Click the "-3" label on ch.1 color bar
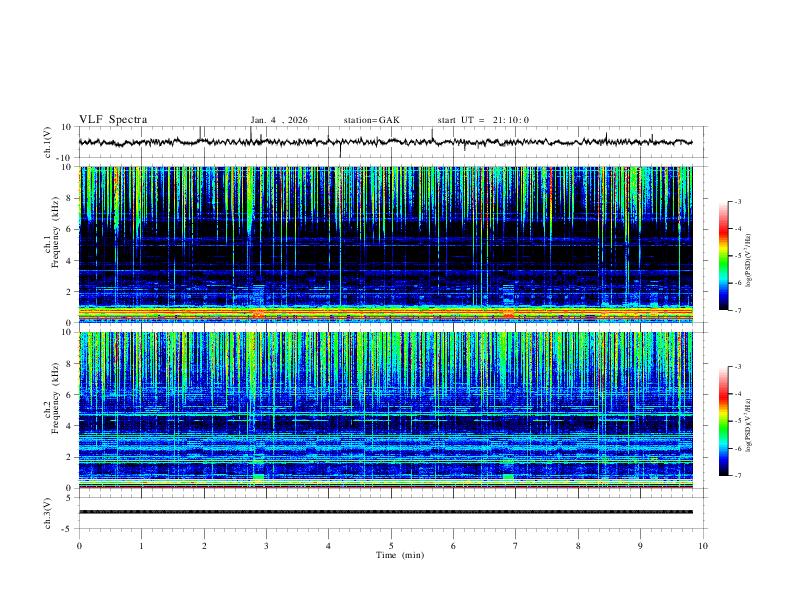 737,201
